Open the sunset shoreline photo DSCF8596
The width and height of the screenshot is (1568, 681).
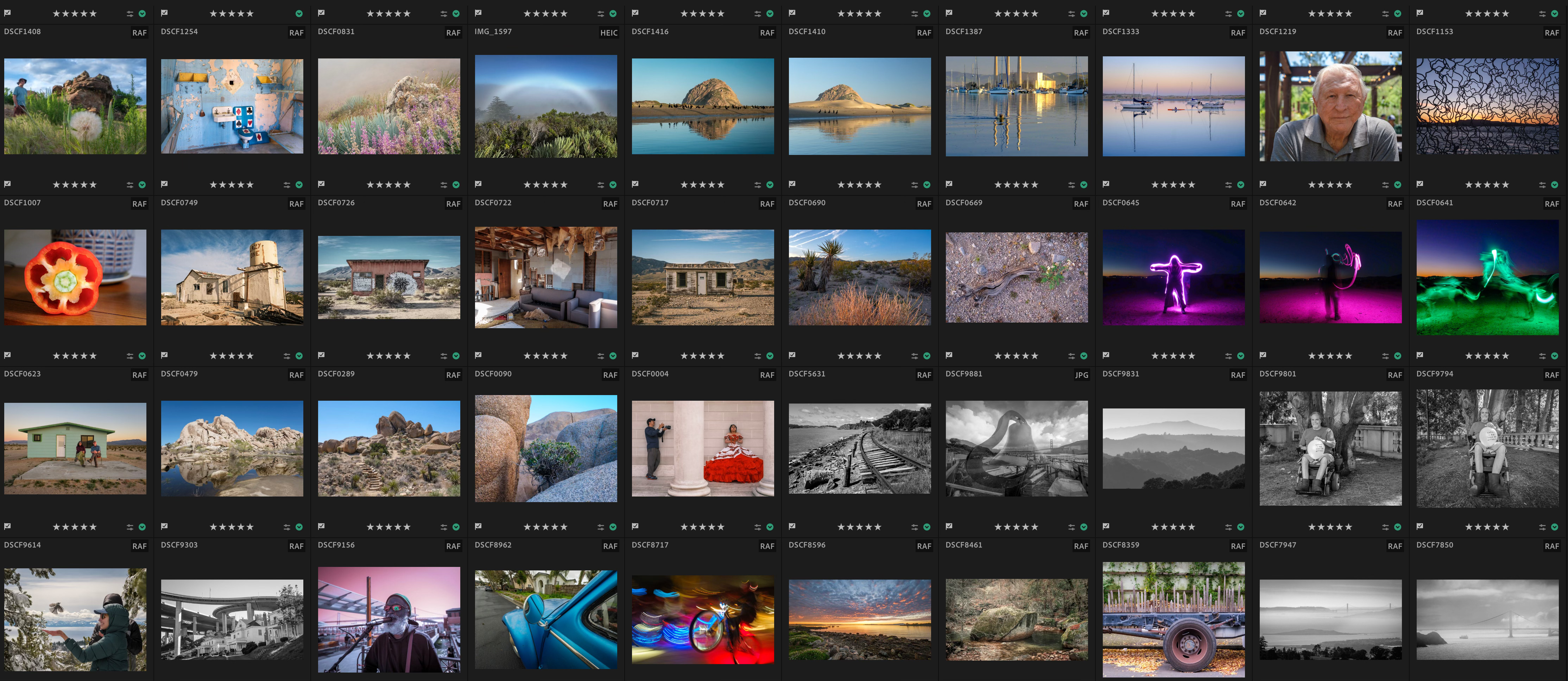859,619
